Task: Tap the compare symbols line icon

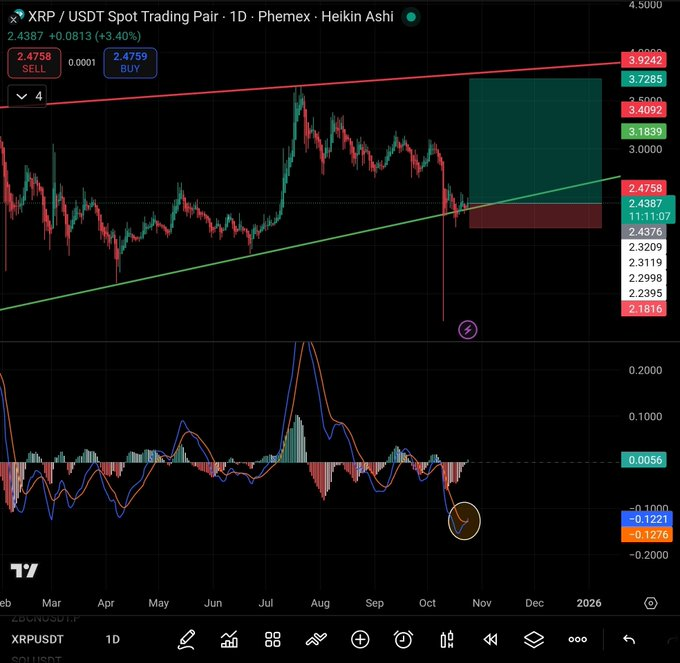Action: 316,639
